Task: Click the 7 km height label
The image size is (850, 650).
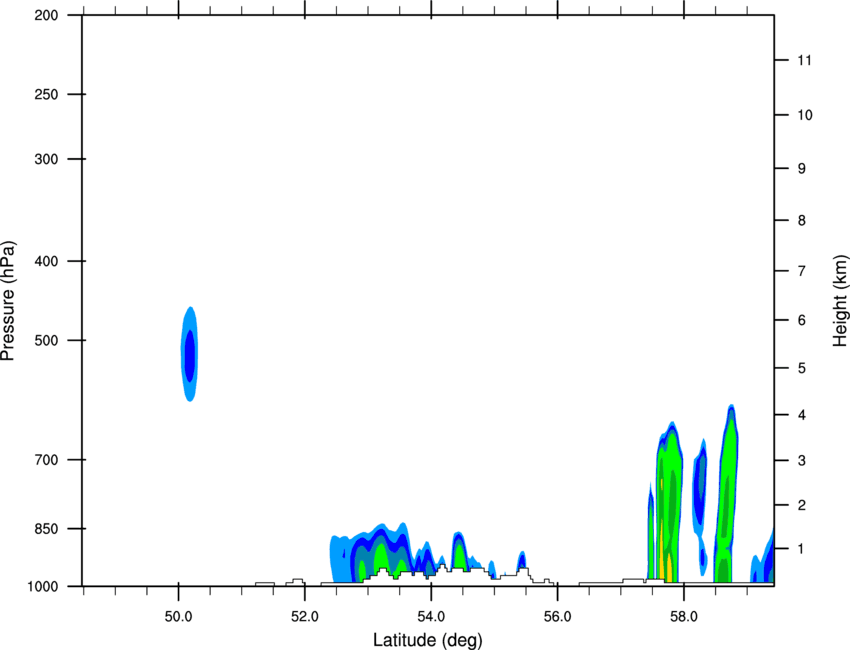Action: 801,271
